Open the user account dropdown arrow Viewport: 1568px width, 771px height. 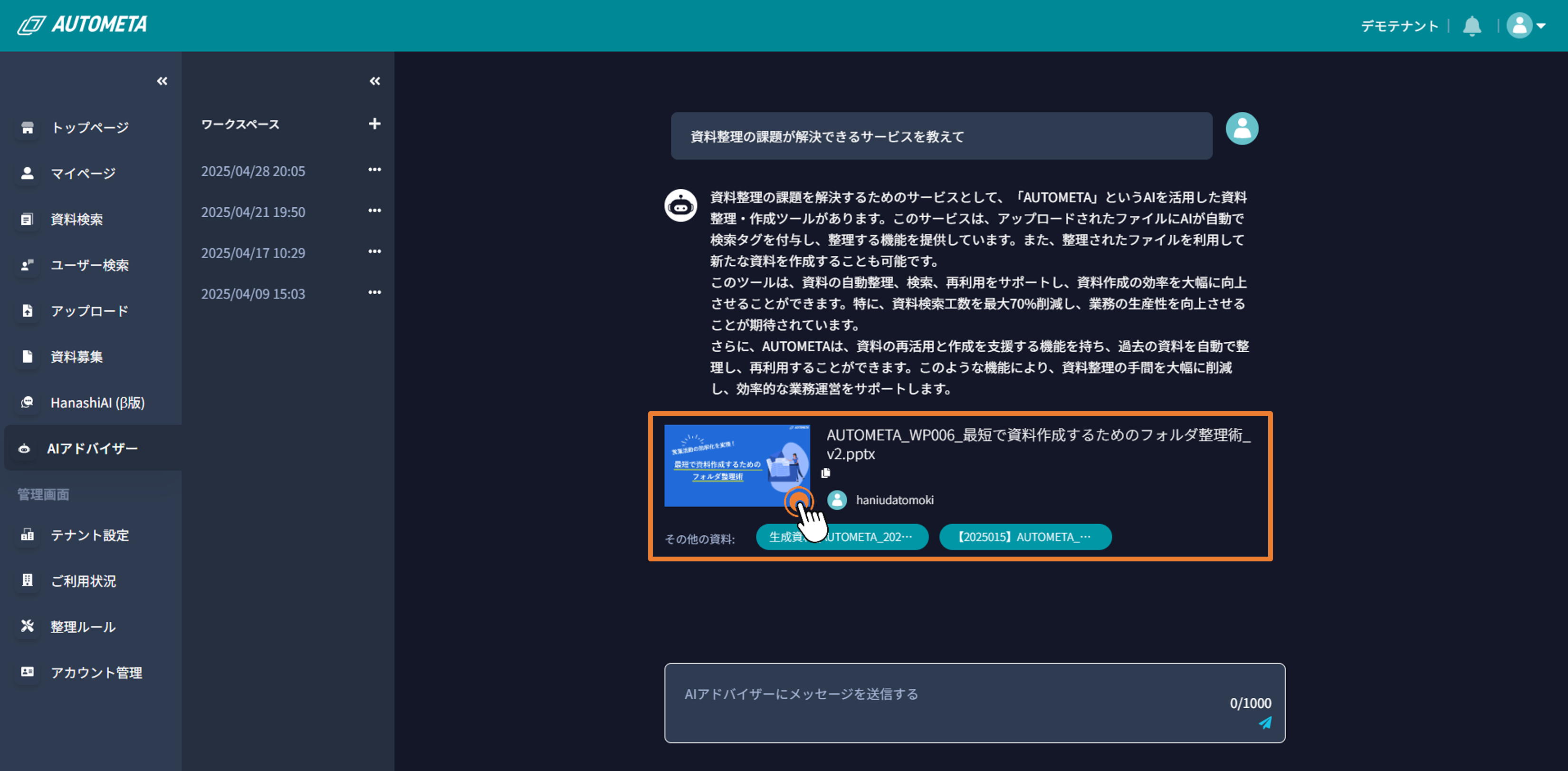coord(1541,26)
